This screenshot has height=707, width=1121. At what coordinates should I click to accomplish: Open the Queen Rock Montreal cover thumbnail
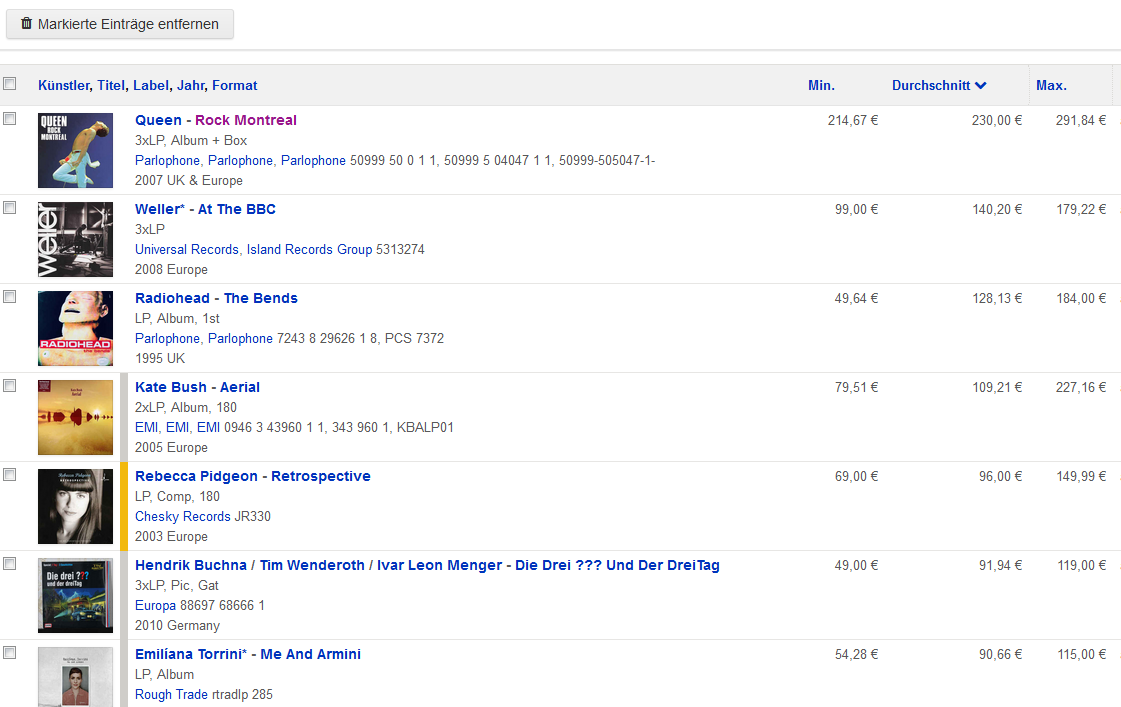pyautogui.click(x=75, y=150)
